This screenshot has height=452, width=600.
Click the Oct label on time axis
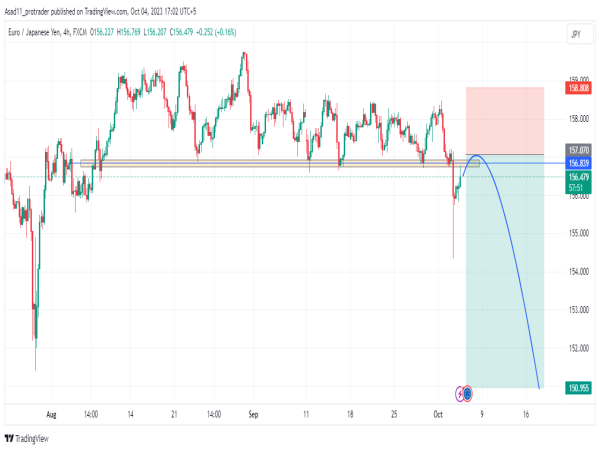[438, 414]
